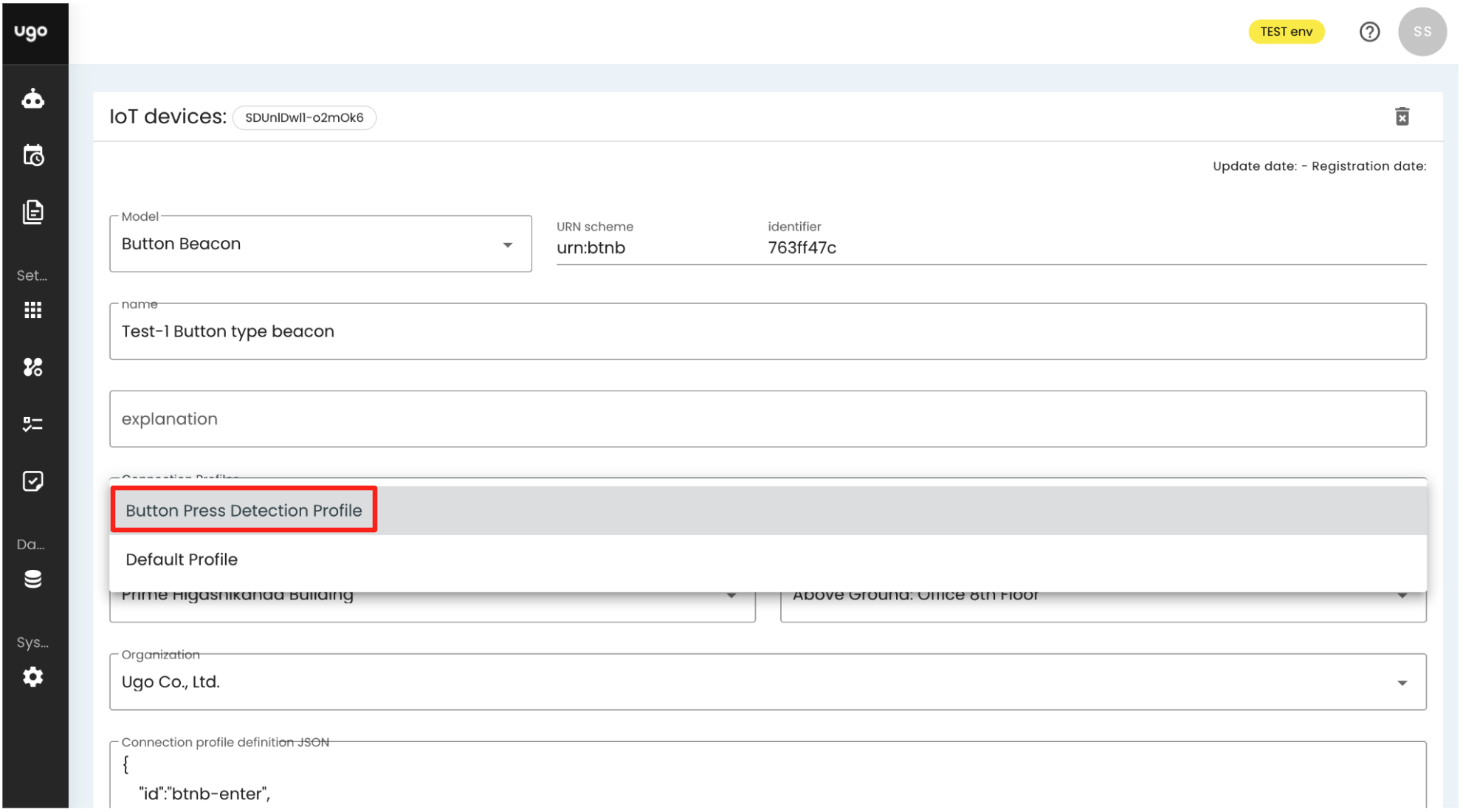Viewport: 1463px width, 812px height.
Task: Open the four-circles flow icon in sidebar
Action: point(32,367)
